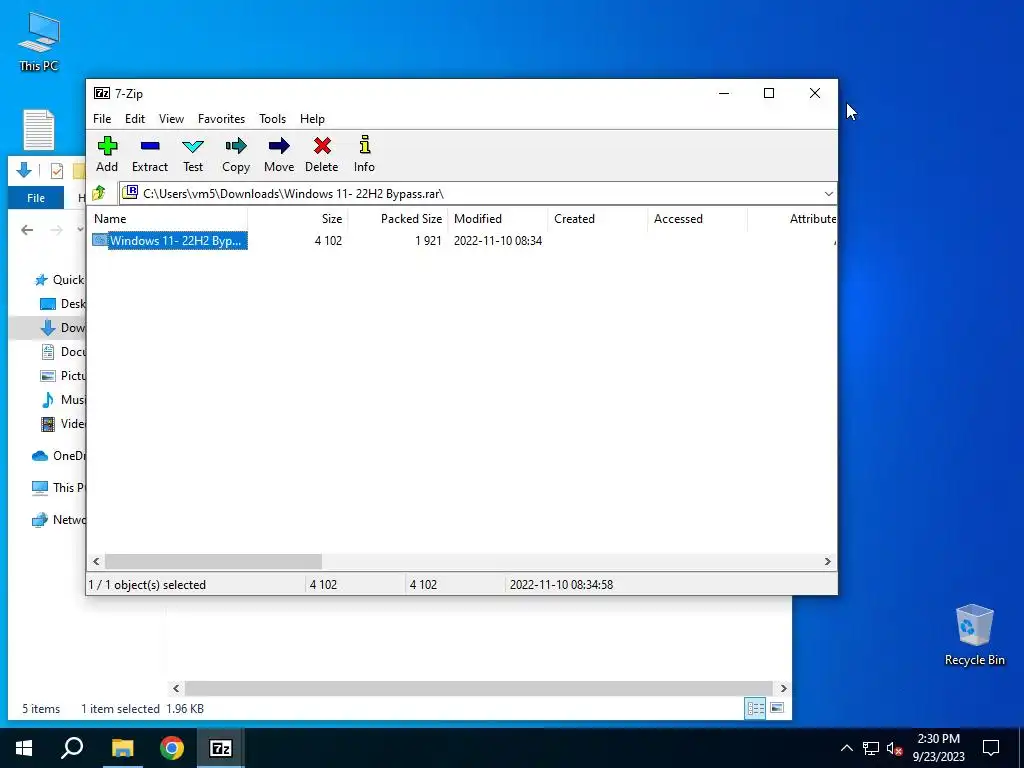Click the Copy toolbar icon
Screen dimensions: 1024x768
tap(236, 146)
